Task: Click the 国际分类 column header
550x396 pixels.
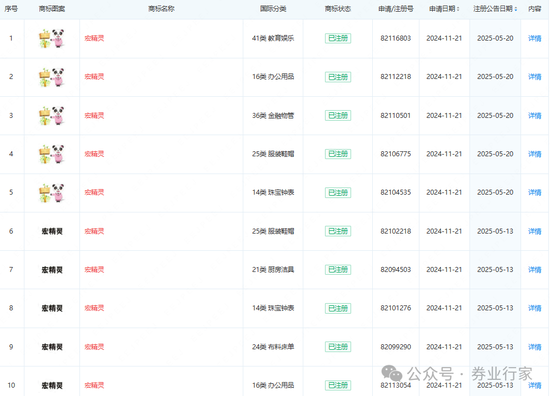Action: (273, 9)
